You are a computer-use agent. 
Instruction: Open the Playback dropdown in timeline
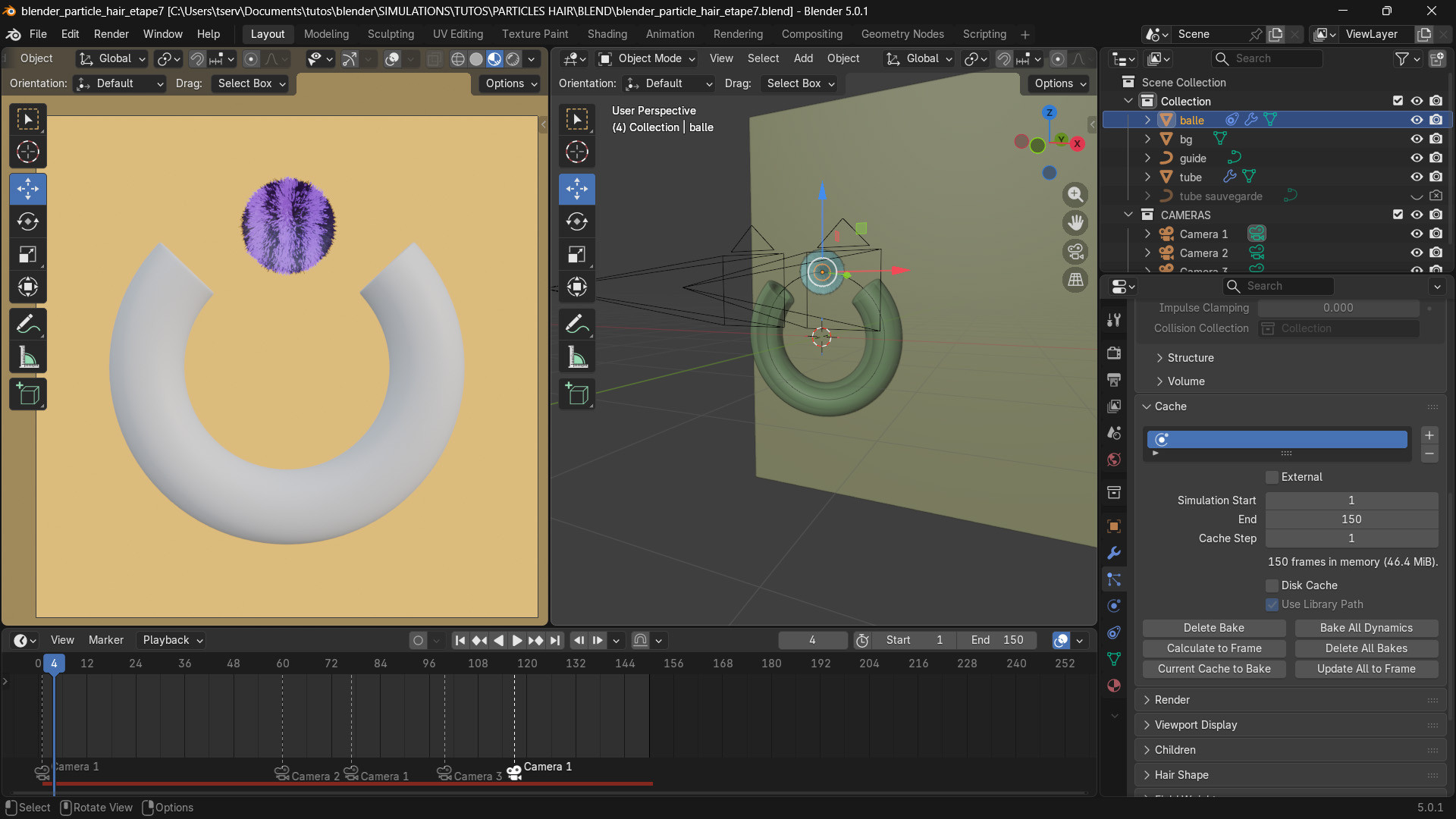(x=173, y=640)
